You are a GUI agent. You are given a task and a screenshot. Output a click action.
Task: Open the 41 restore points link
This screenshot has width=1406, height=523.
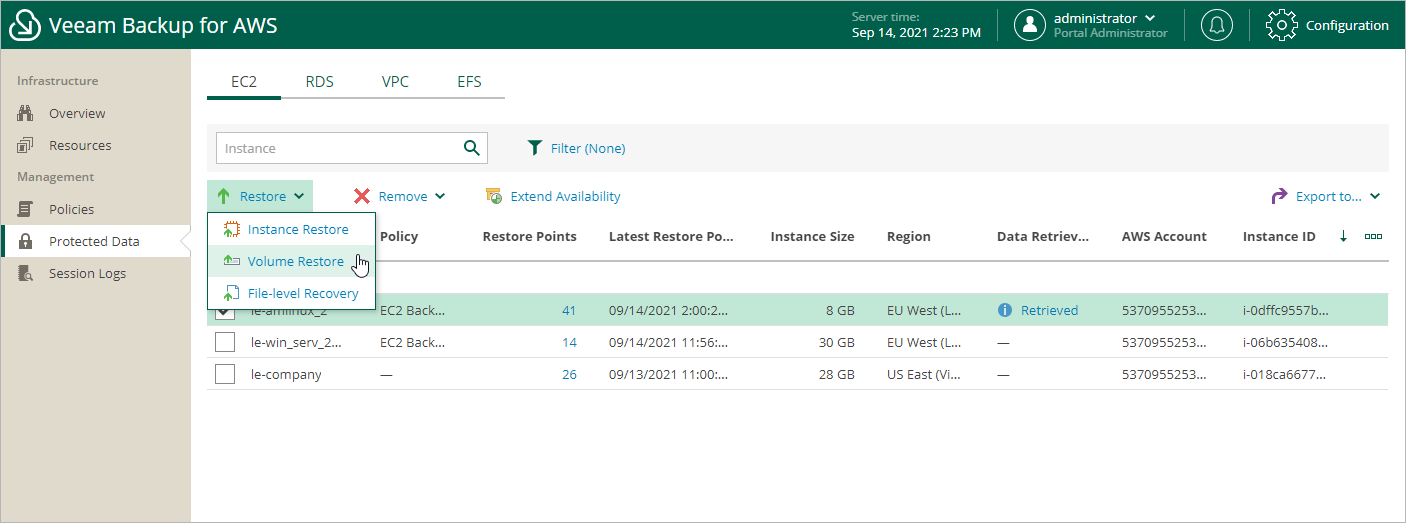pos(569,310)
